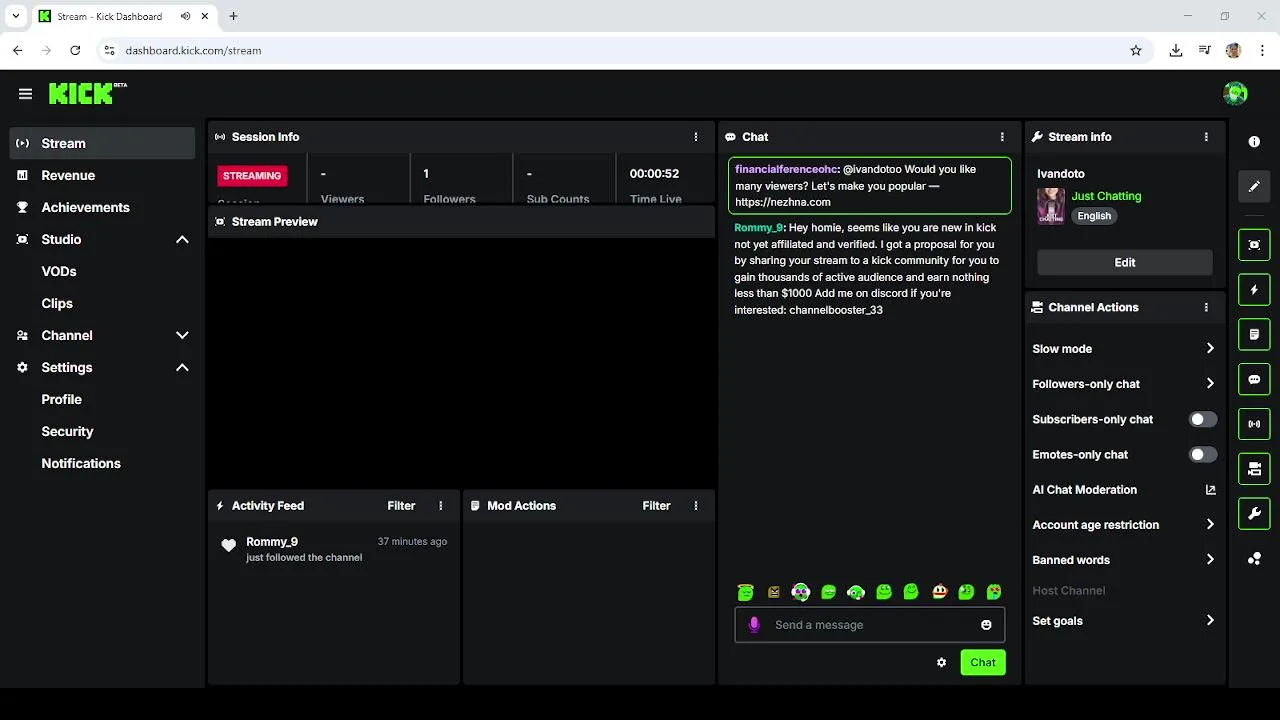Expand Set goals arrow
This screenshot has width=1280, height=720.
(1210, 621)
